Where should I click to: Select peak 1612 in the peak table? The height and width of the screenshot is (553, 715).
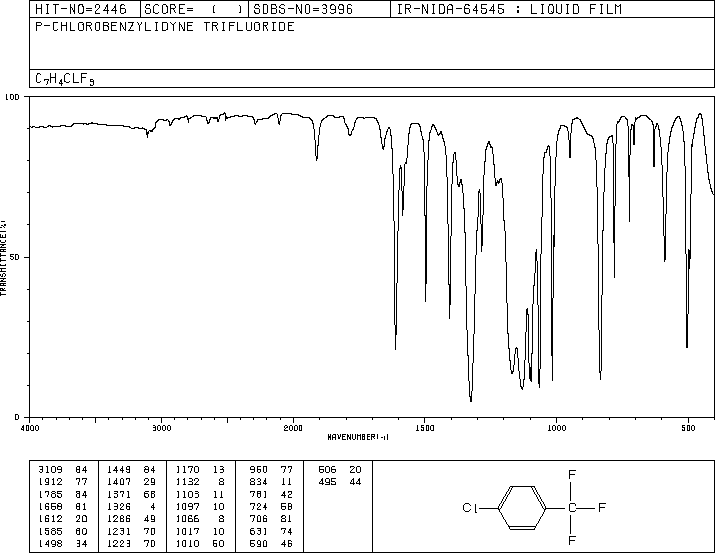pos(50,519)
